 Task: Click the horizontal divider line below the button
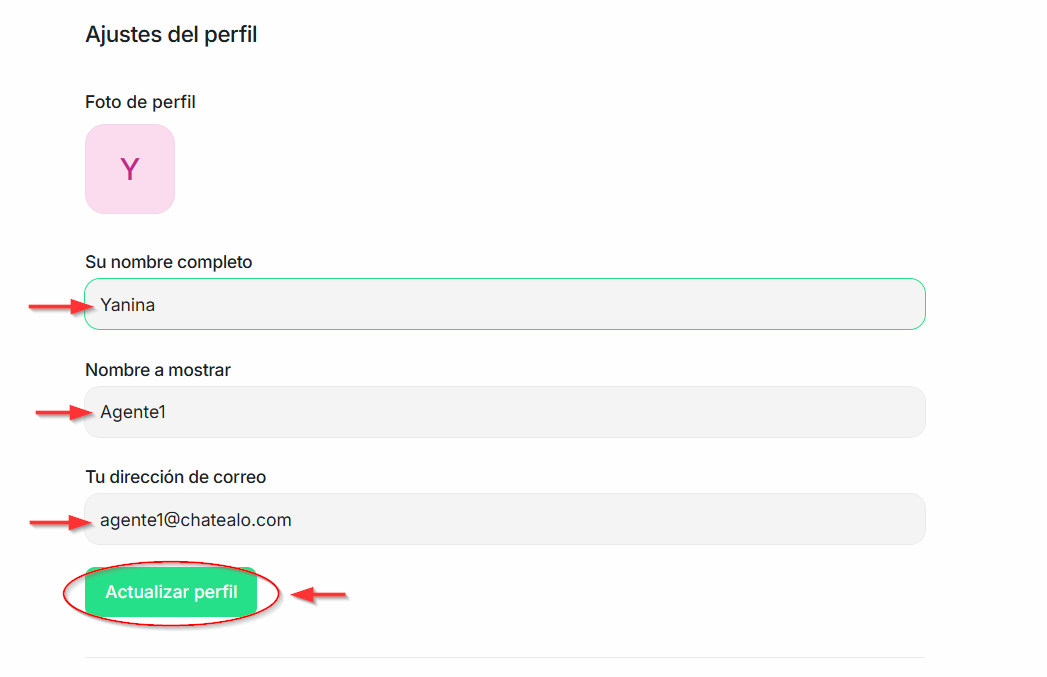click(x=505, y=657)
